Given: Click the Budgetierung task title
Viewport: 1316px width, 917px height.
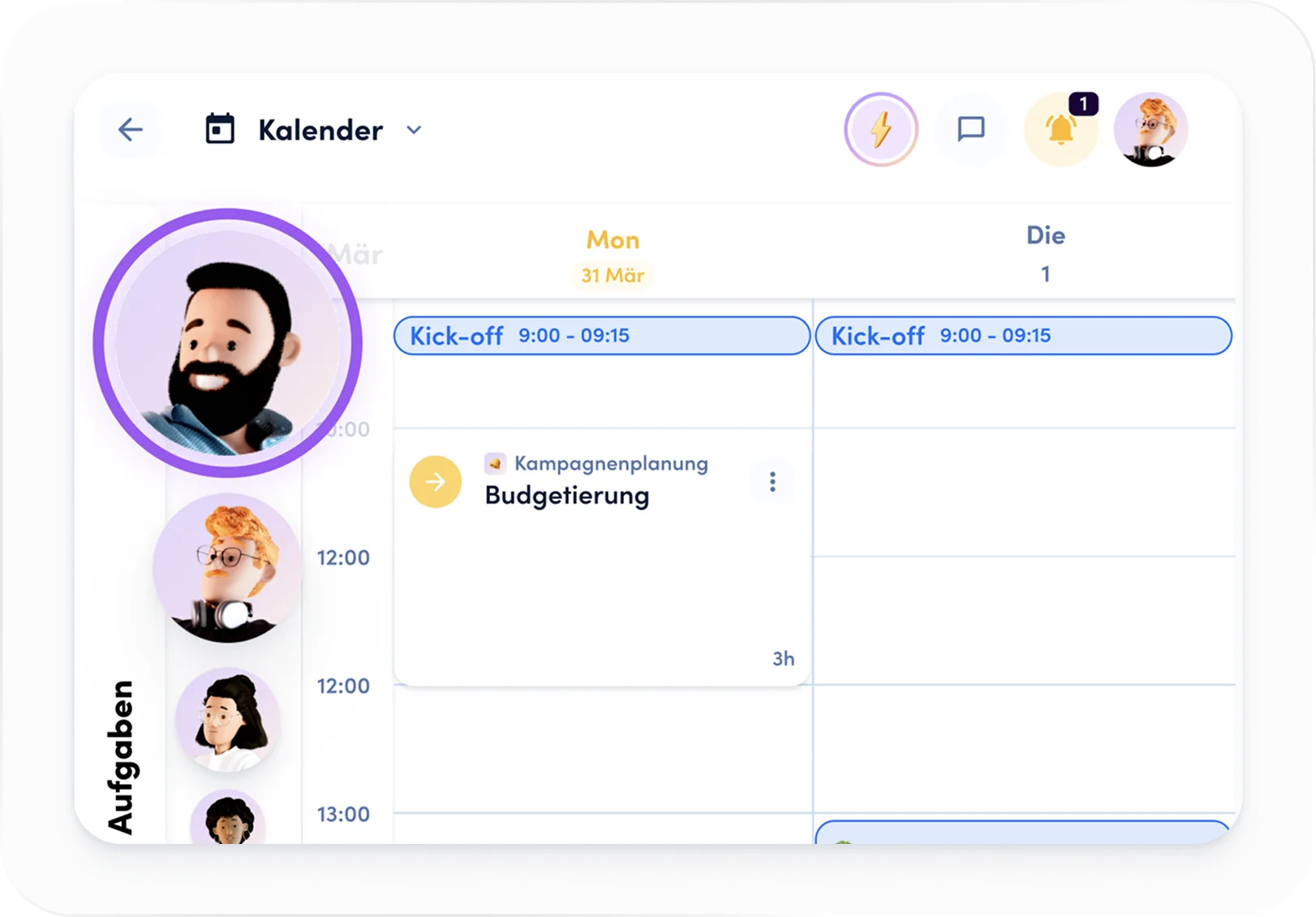Looking at the screenshot, I should click(567, 496).
